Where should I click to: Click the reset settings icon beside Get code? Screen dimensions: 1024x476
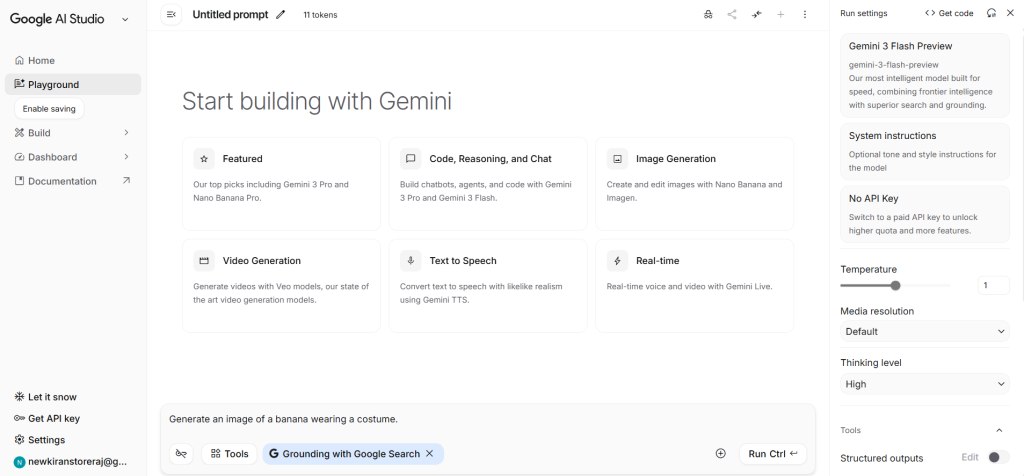coord(991,13)
